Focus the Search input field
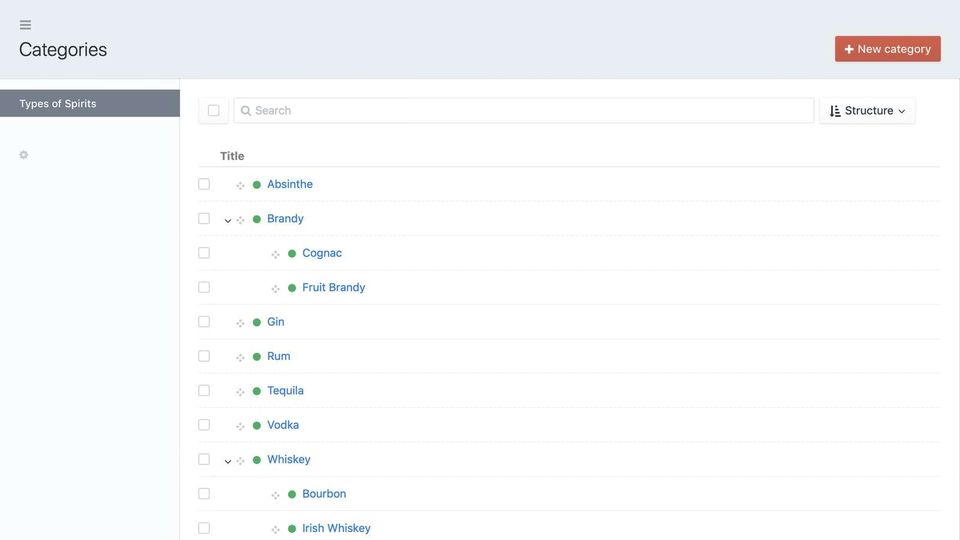This screenshot has width=960, height=540. tap(523, 111)
